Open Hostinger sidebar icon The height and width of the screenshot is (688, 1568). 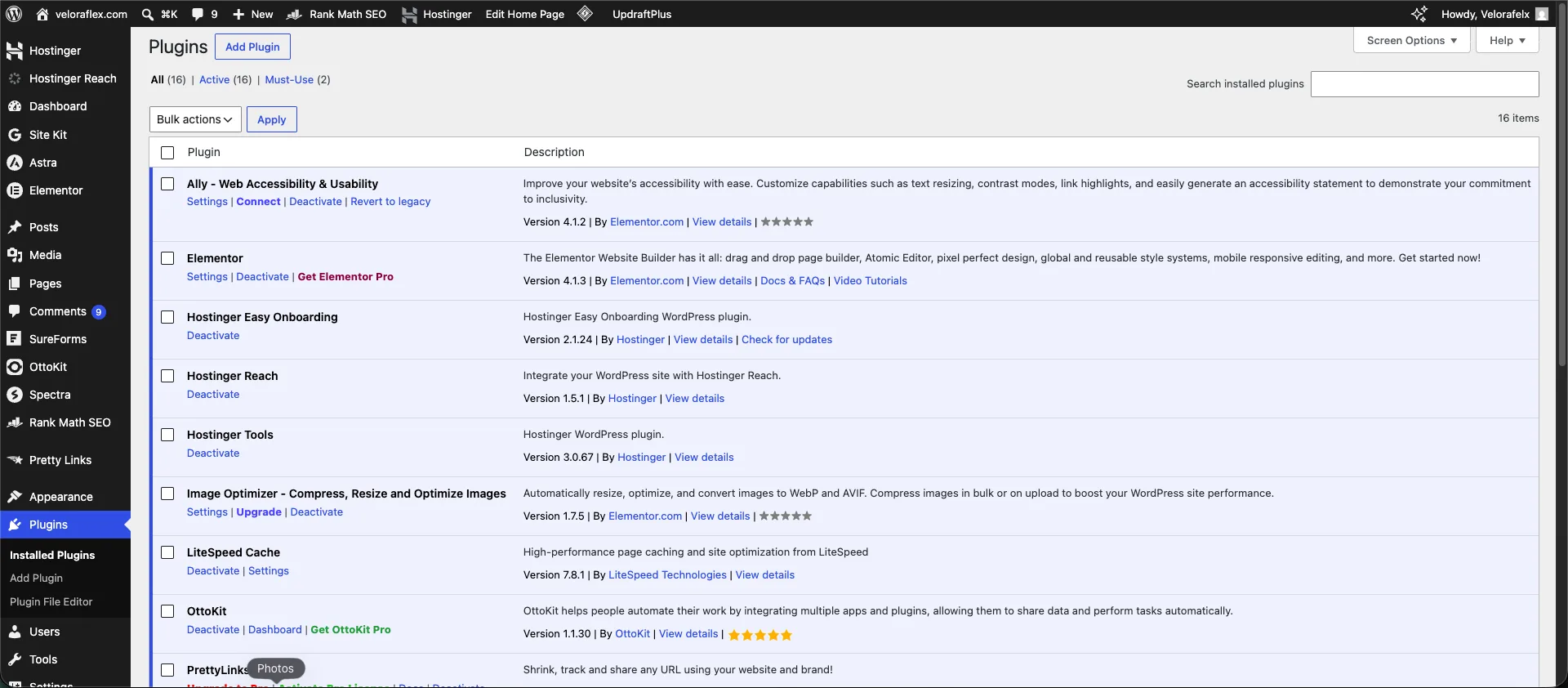[14, 51]
